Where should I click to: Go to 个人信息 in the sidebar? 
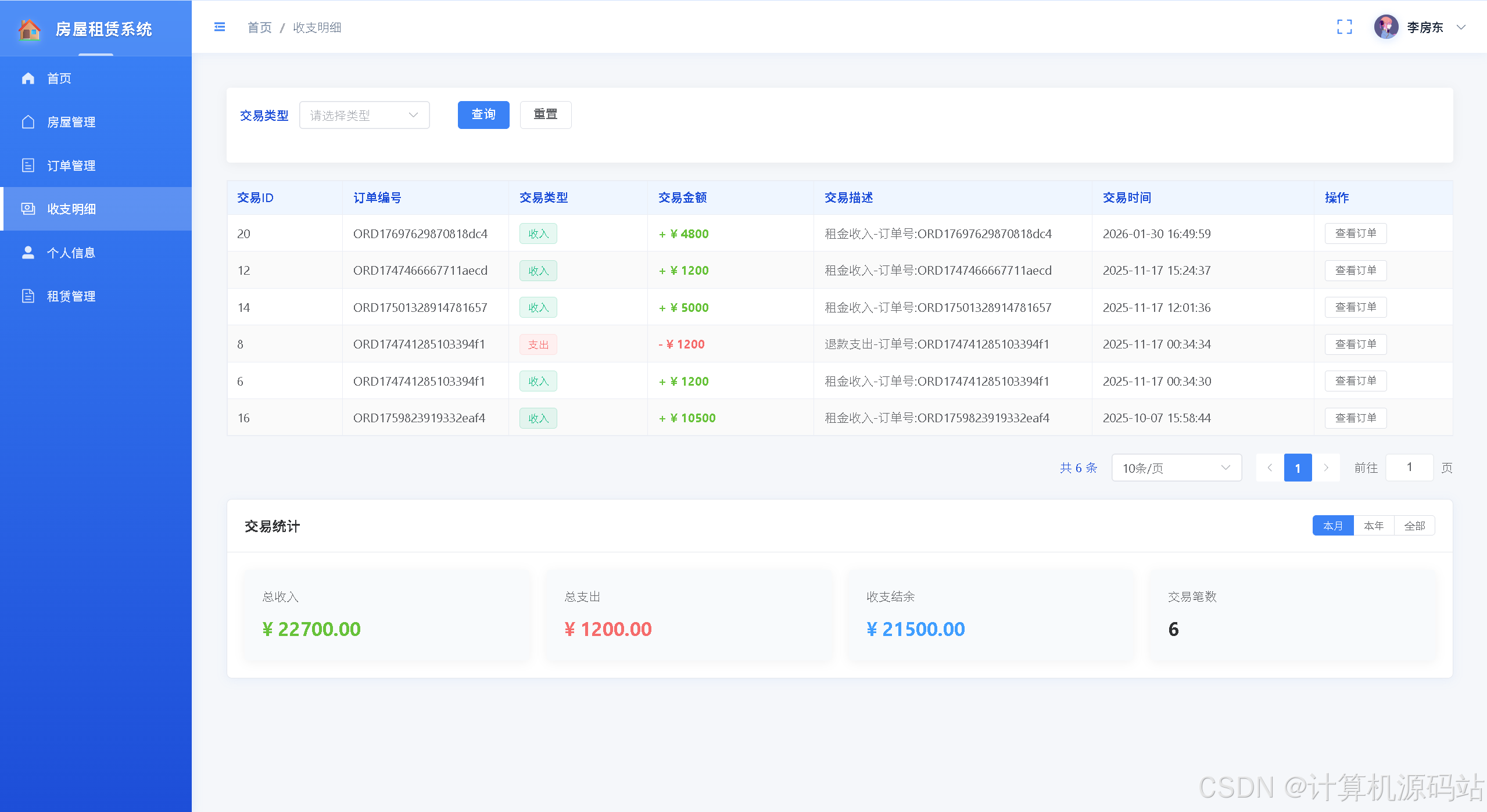71,253
